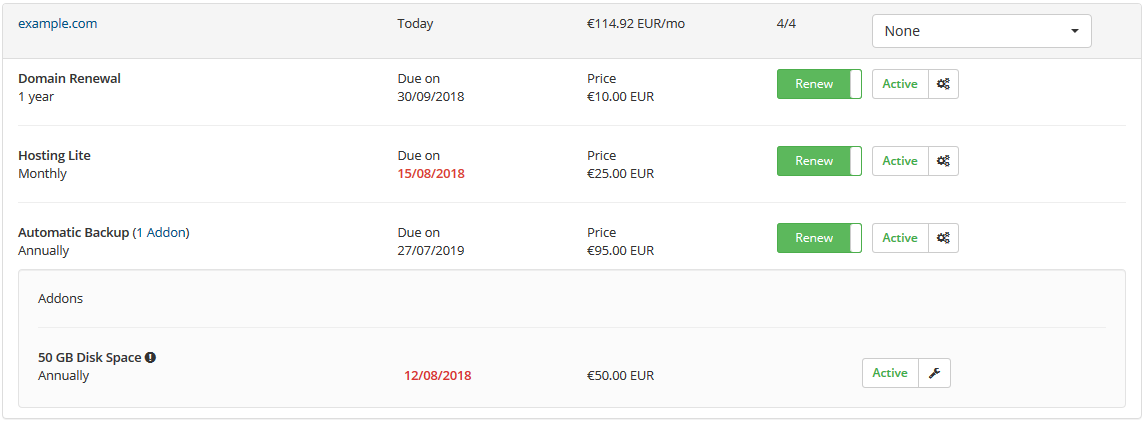Expand the 1 Addon link
The height and width of the screenshot is (421, 1145).
point(161,233)
